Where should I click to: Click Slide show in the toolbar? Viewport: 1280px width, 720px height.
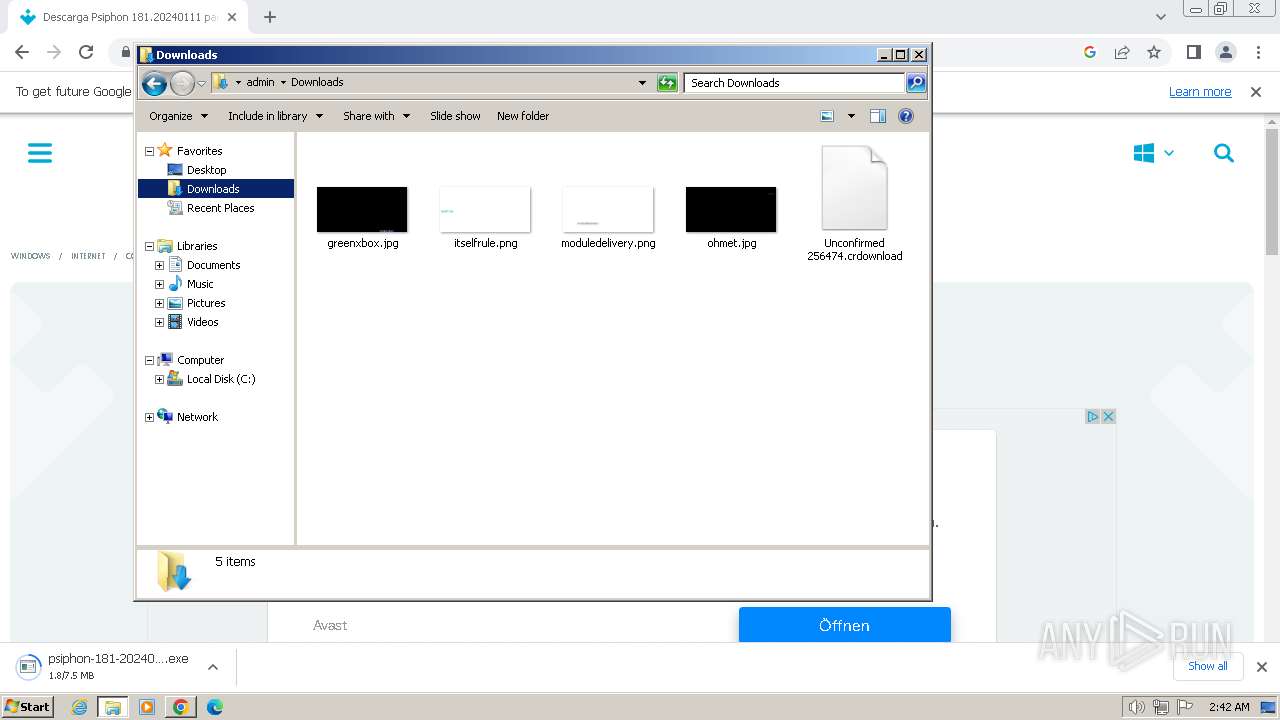[x=455, y=116]
